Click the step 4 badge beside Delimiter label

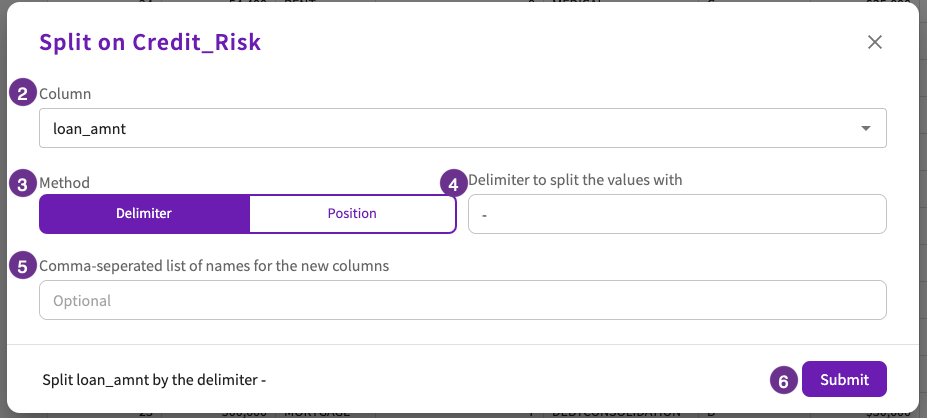pyautogui.click(x=453, y=184)
